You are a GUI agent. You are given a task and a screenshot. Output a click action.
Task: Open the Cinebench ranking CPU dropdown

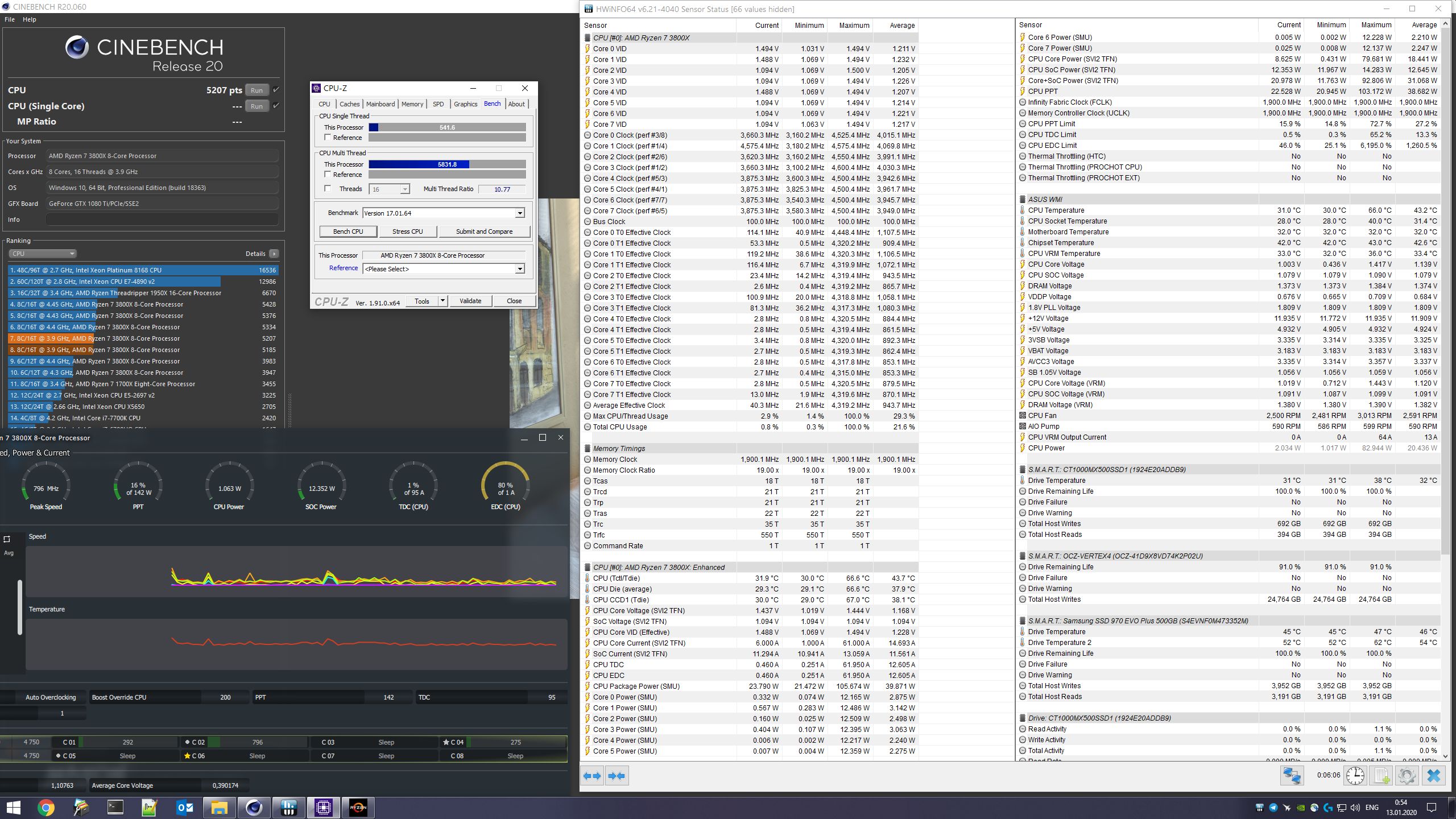42,254
